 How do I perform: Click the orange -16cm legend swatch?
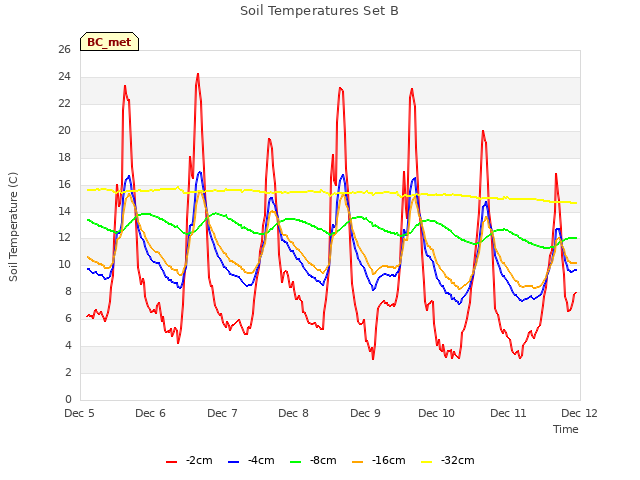click(358, 462)
